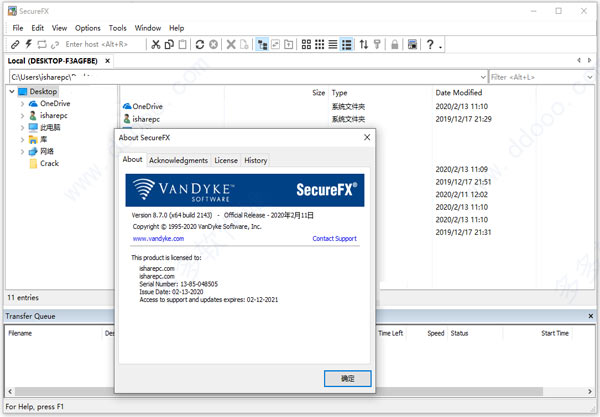Toggle the folder tree view icon
600x417 pixels.
[262, 44]
